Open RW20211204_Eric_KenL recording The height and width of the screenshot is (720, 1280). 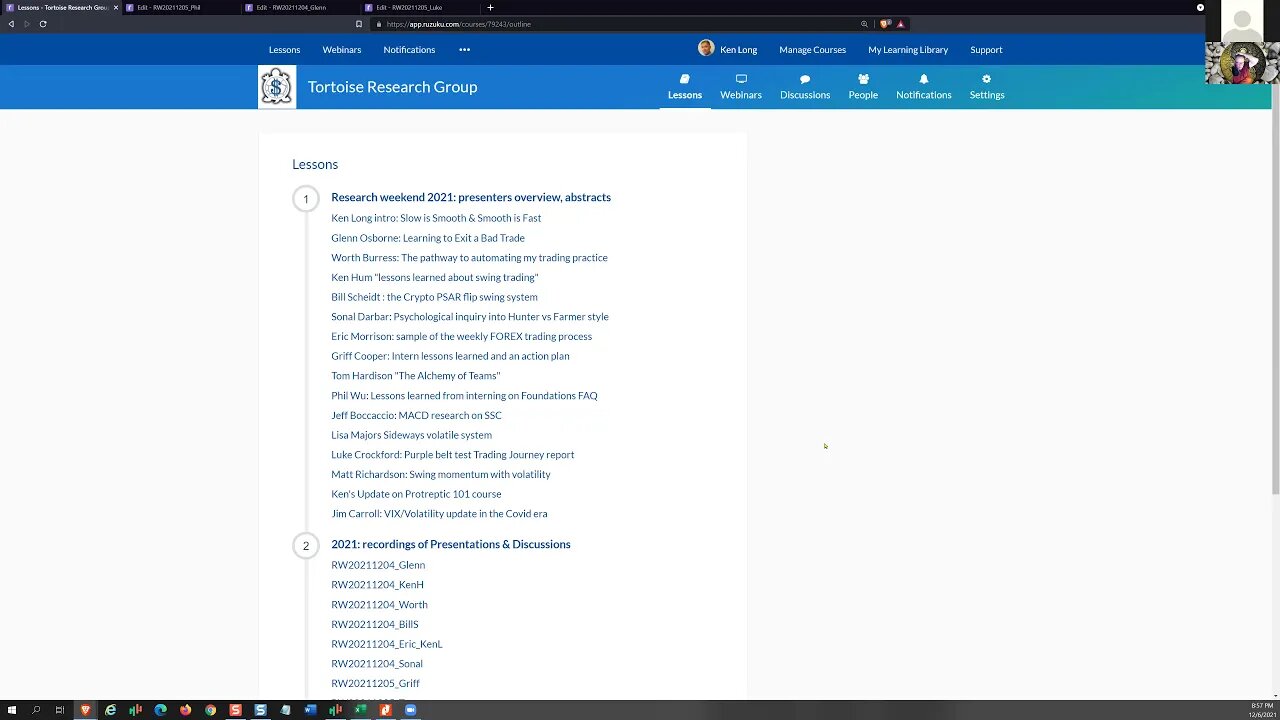(387, 644)
